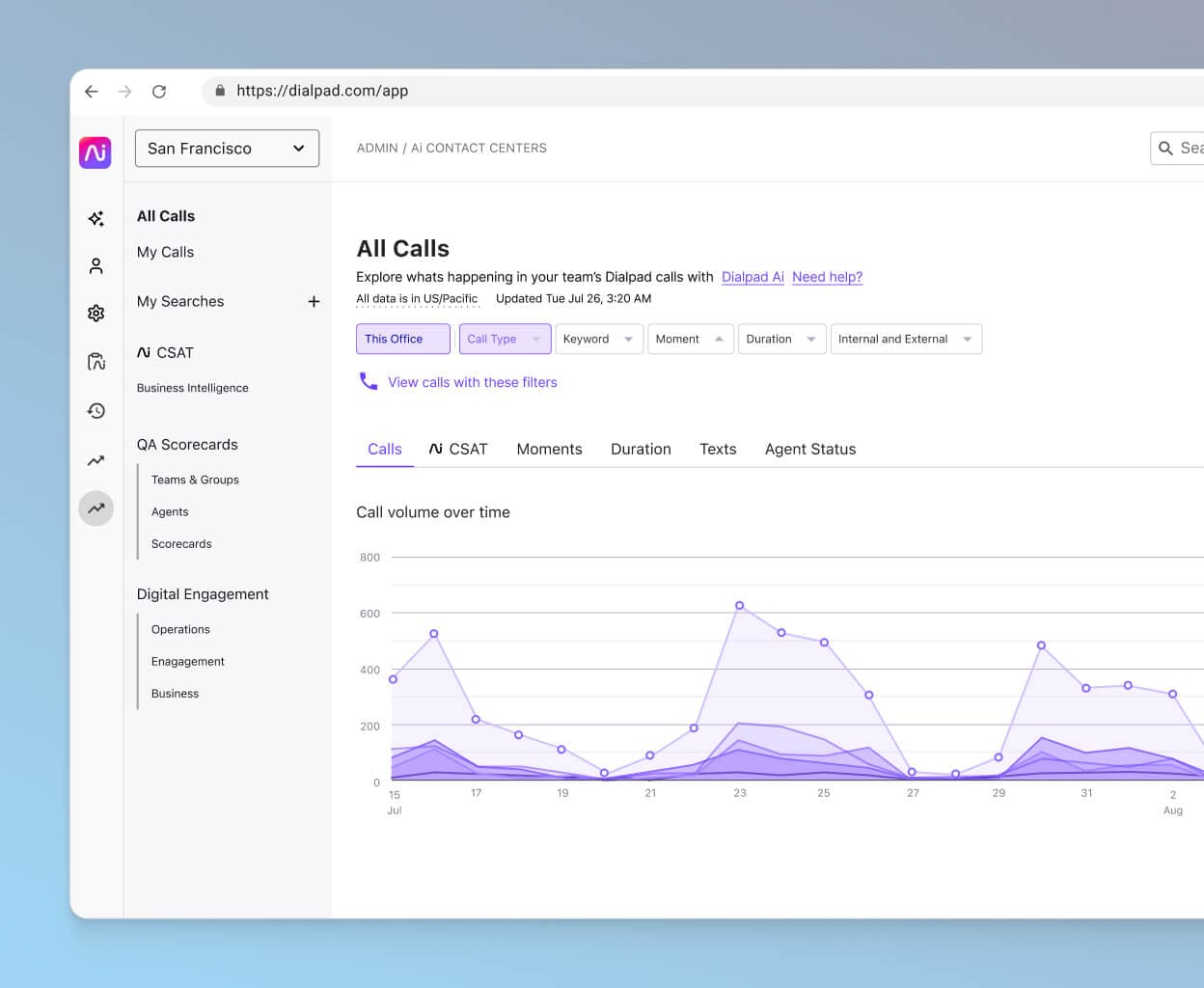
Task: Open the Dialpad Ai home icon
Action: tap(96, 152)
